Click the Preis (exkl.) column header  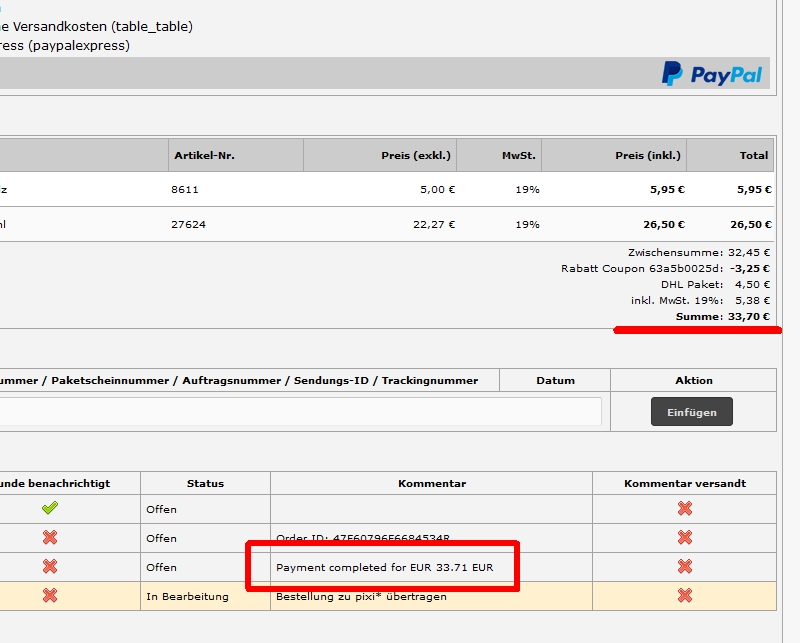click(x=416, y=155)
